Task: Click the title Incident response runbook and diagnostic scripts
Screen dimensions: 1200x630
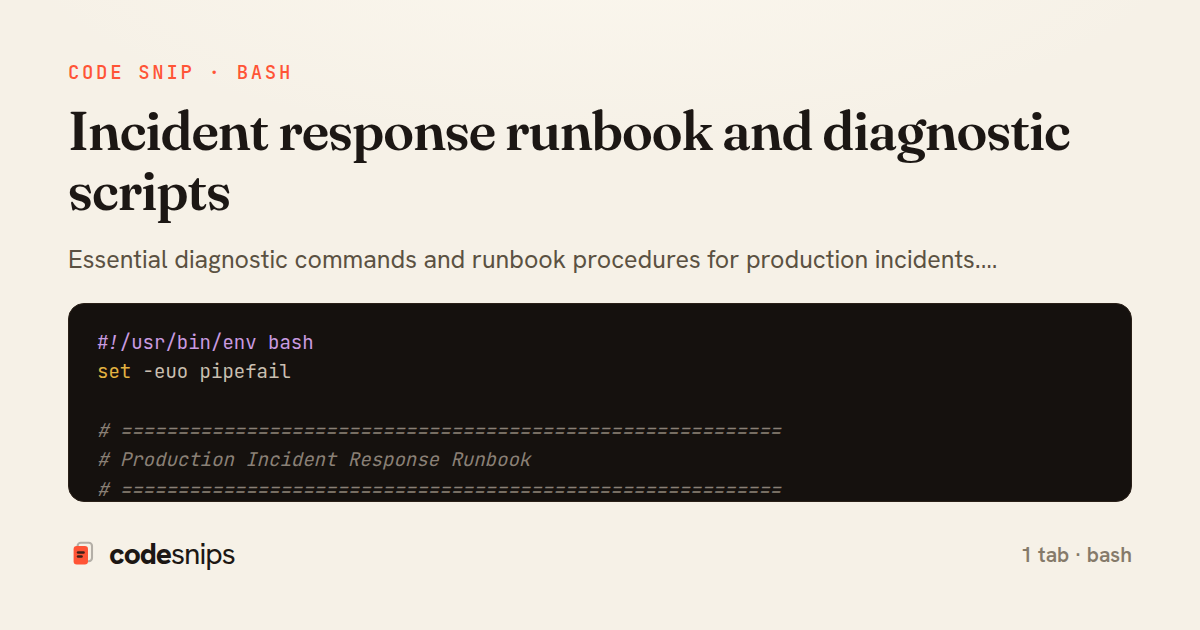Action: [569, 163]
